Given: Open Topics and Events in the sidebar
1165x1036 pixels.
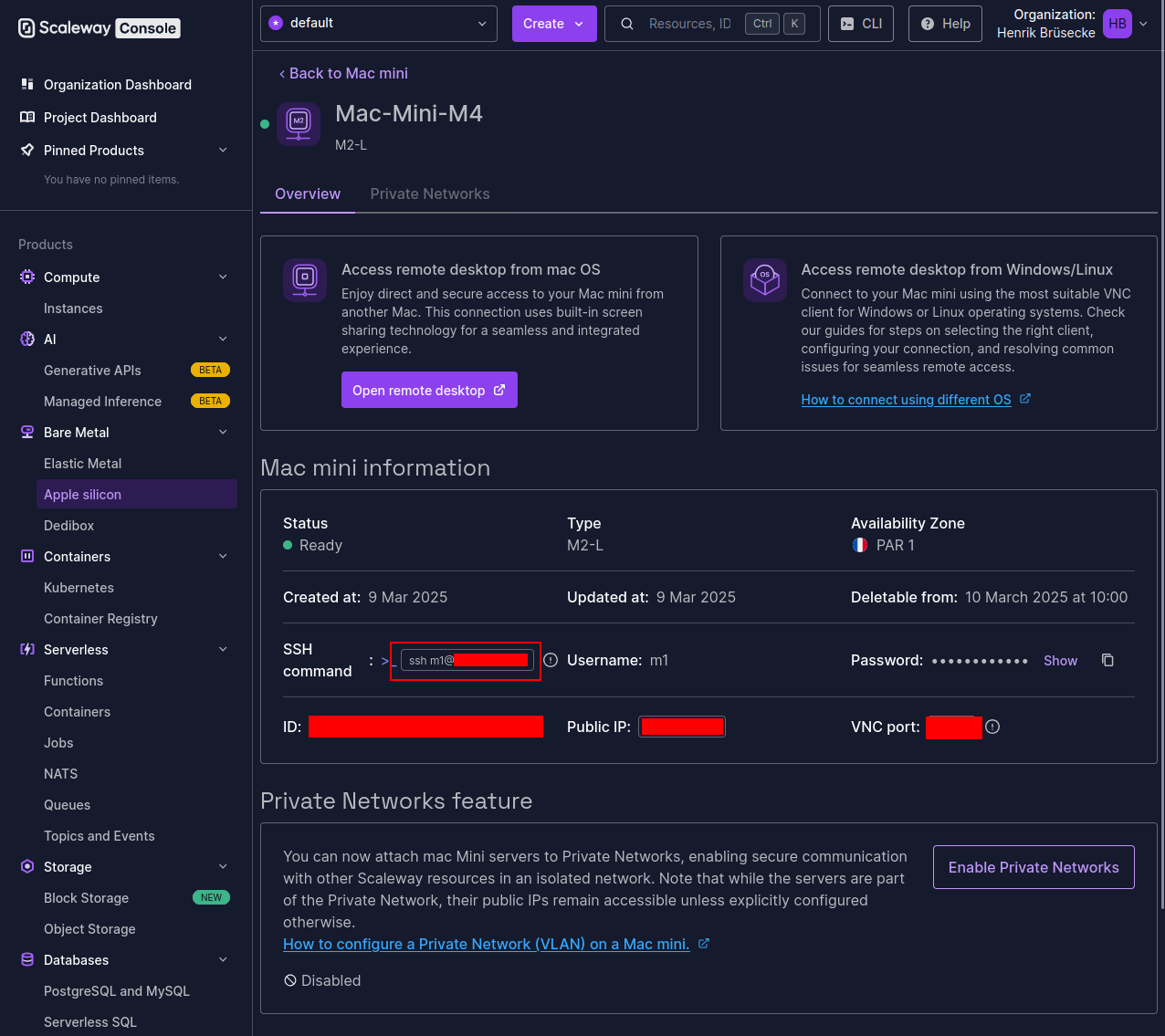Looking at the screenshot, I should pos(99,836).
